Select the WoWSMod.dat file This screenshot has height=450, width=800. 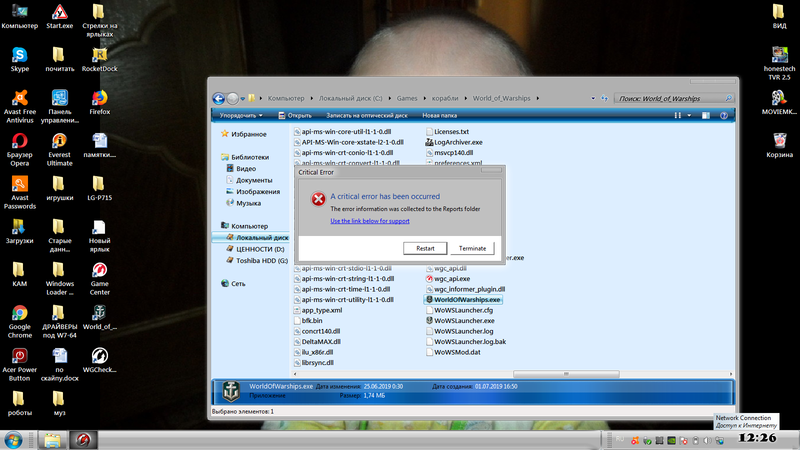pyautogui.click(x=453, y=352)
